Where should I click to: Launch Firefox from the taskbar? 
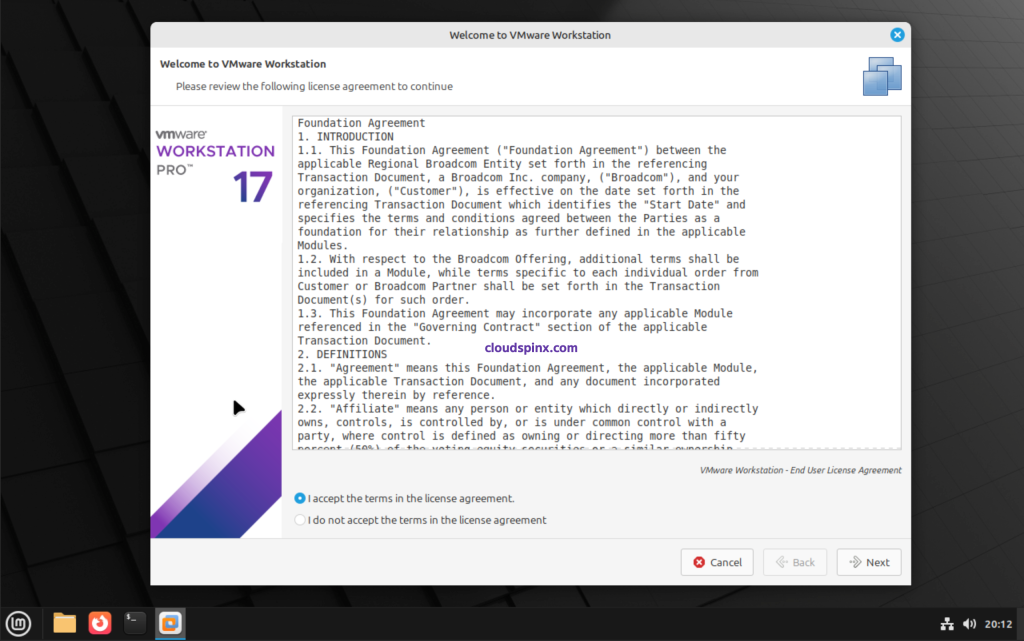[x=99, y=622]
